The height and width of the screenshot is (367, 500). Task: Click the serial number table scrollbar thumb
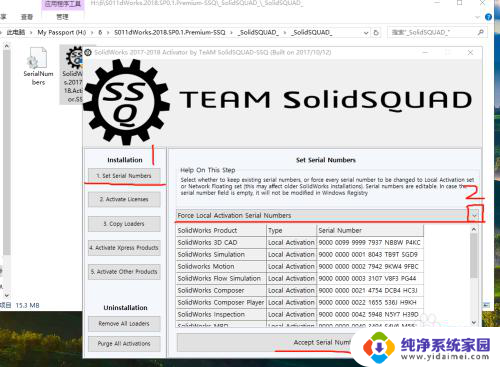click(x=474, y=255)
